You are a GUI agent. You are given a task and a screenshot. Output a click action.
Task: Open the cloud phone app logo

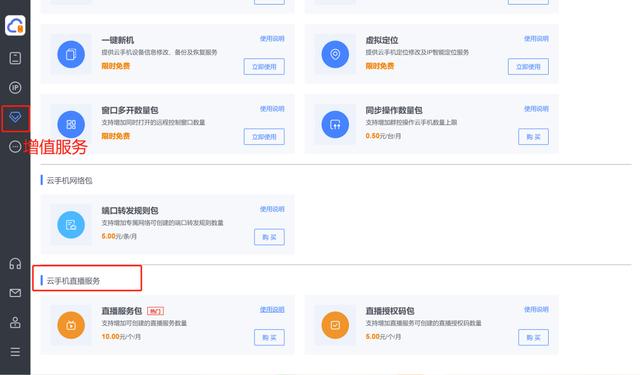pos(15,26)
